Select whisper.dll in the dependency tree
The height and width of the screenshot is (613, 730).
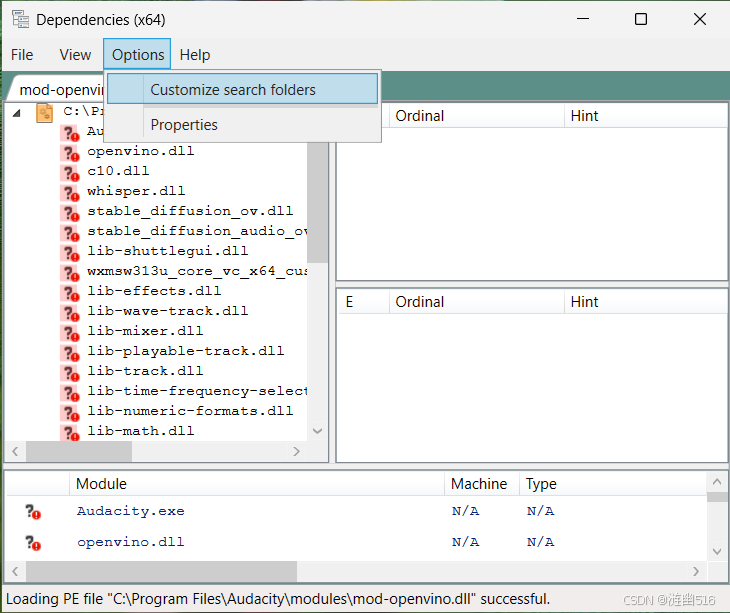pyautogui.click(x=136, y=191)
